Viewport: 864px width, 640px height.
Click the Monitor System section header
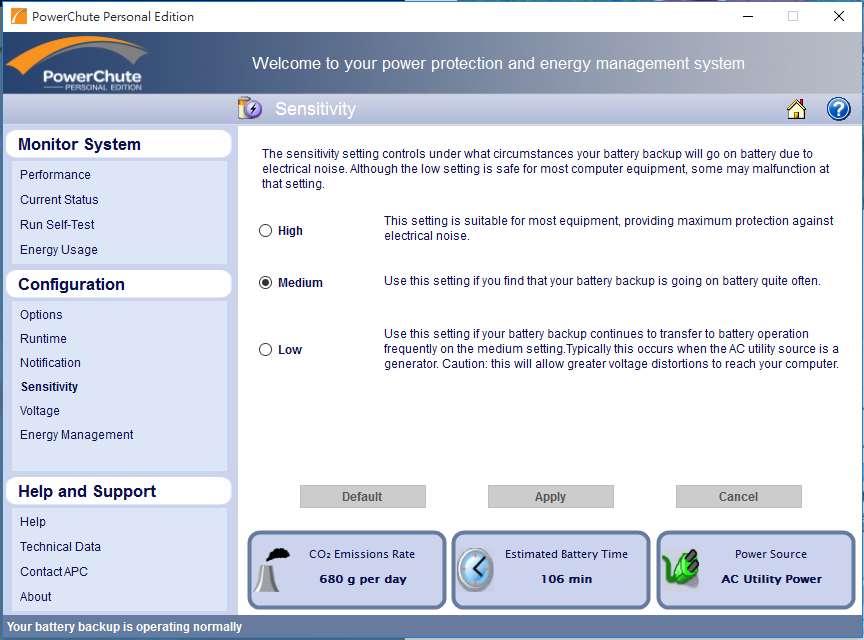[118, 144]
